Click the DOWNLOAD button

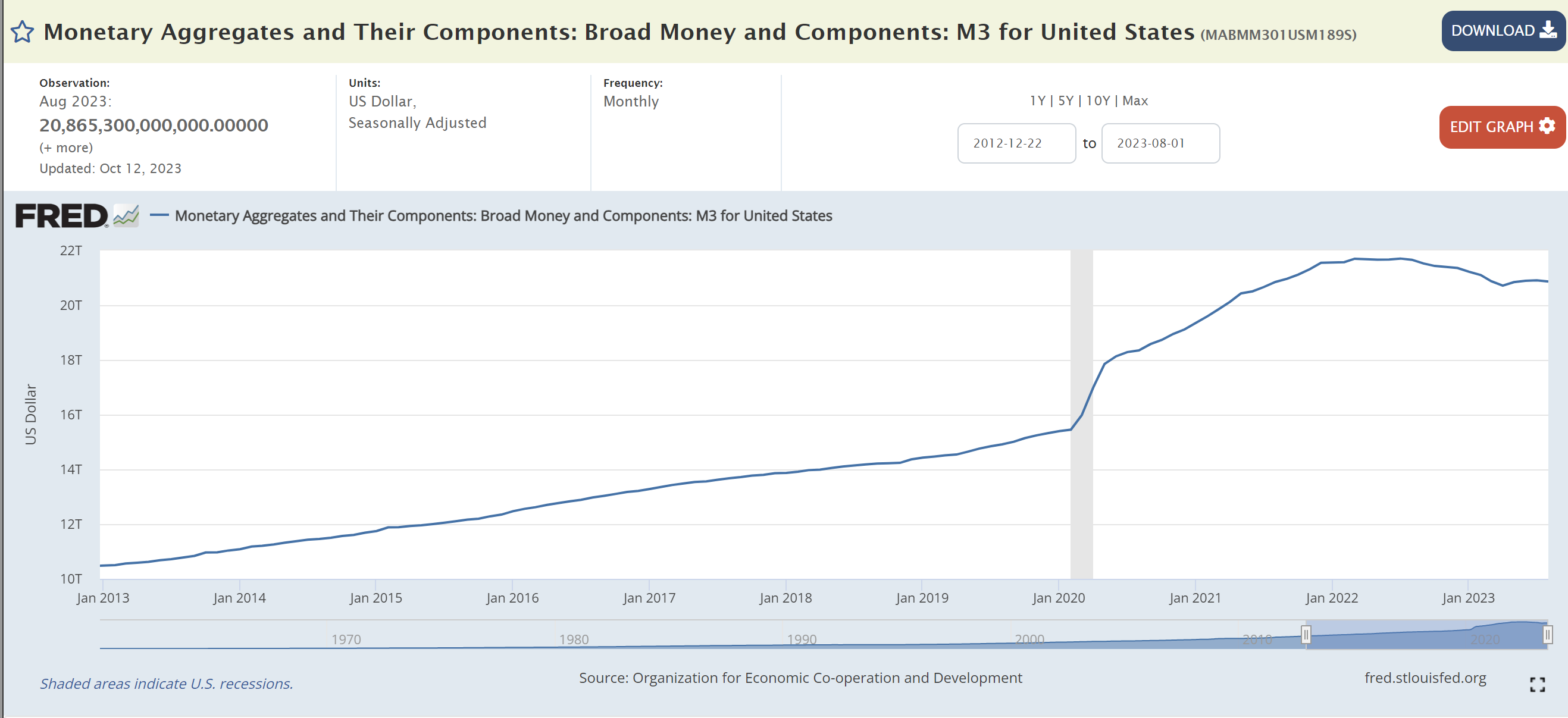pyautogui.click(x=1503, y=30)
